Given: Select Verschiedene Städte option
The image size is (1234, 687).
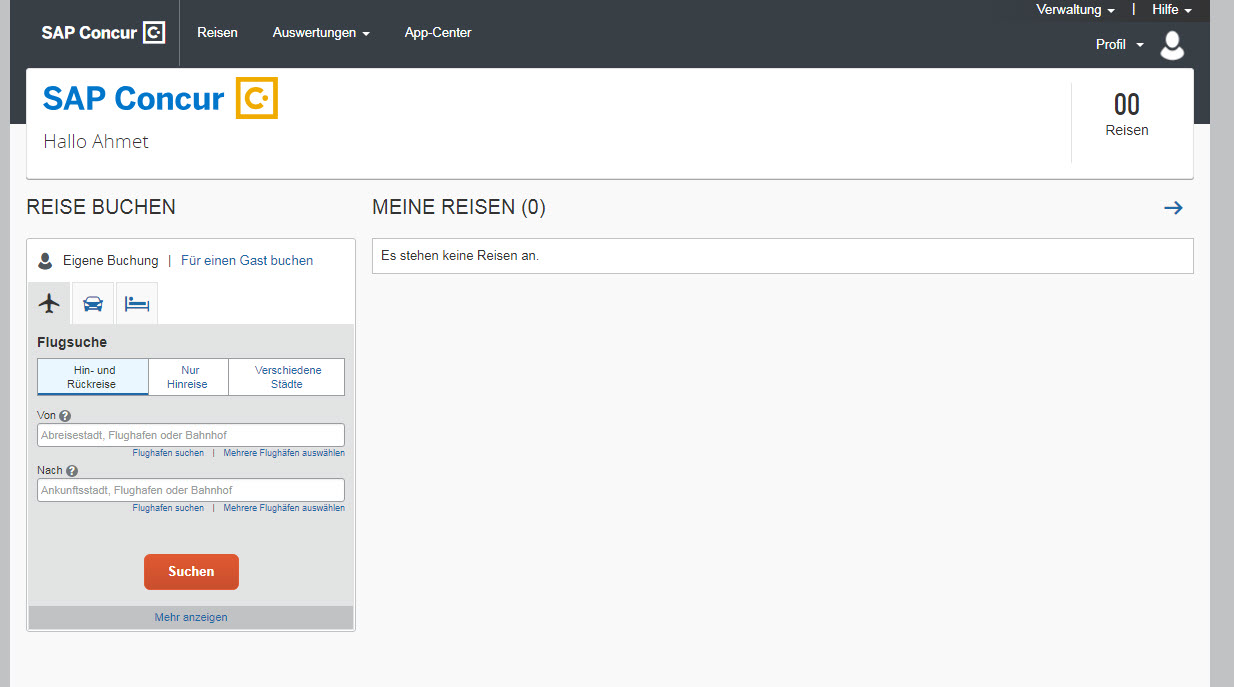Looking at the screenshot, I should pyautogui.click(x=287, y=377).
